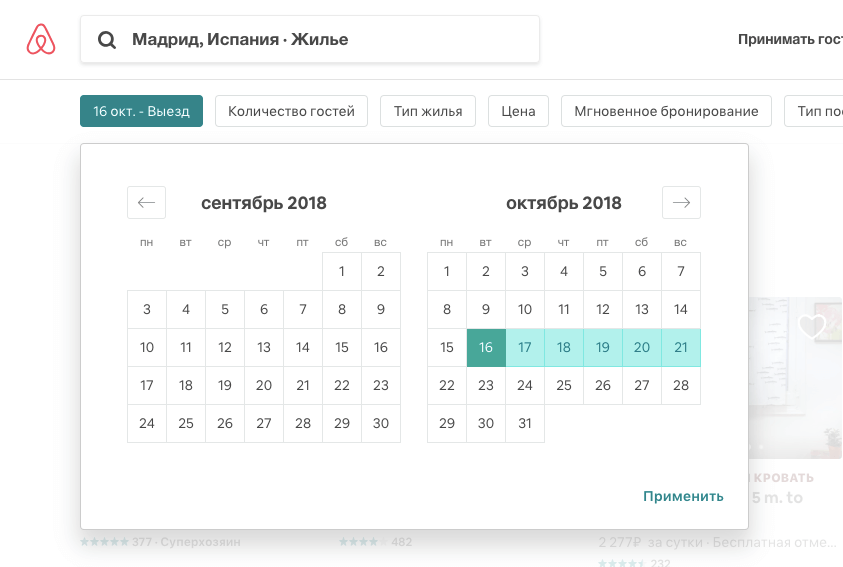Click the heart favorite icon on listing
Image resolution: width=843 pixels, height=567 pixels.
(x=812, y=326)
